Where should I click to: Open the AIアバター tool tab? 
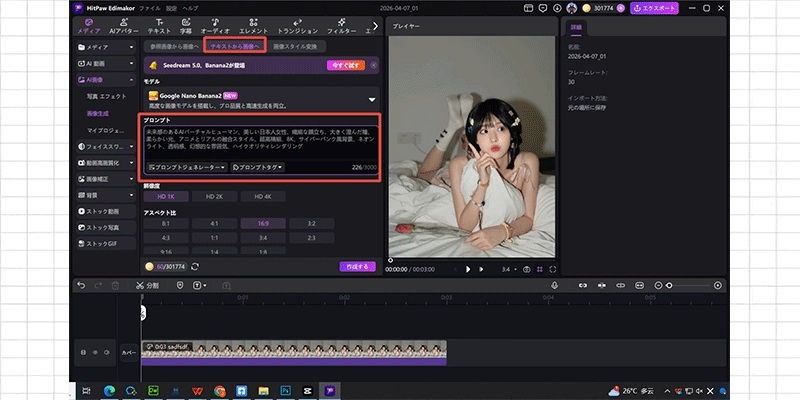(x=123, y=26)
